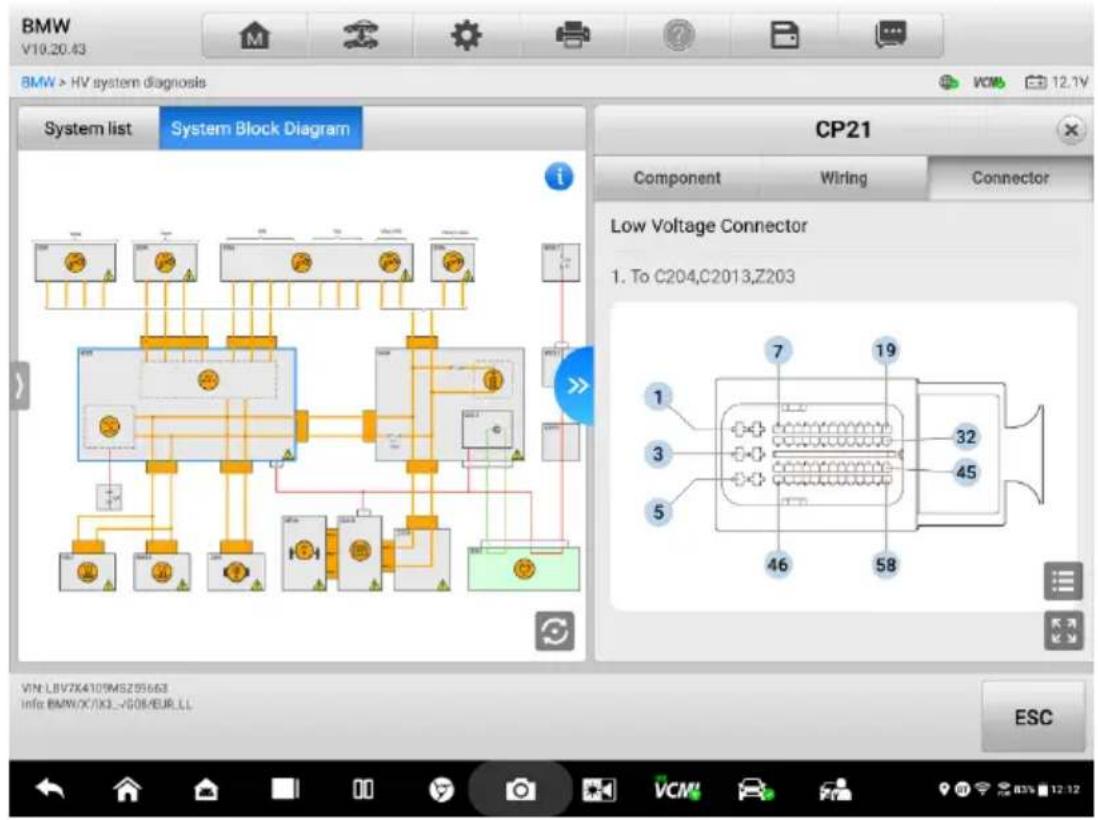This screenshot has height=820, width=1098.
Task: Click BMW in the breadcrumb
Action: click(x=37, y=83)
